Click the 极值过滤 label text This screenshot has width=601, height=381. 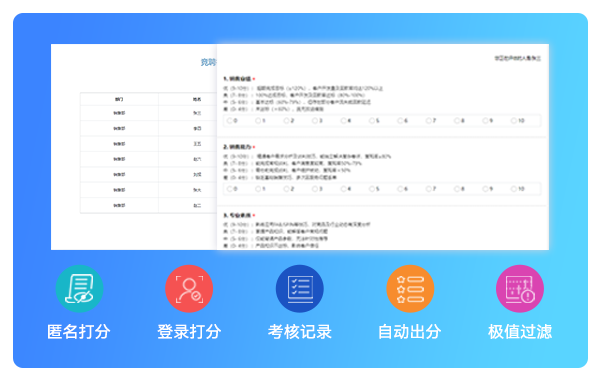(520, 332)
